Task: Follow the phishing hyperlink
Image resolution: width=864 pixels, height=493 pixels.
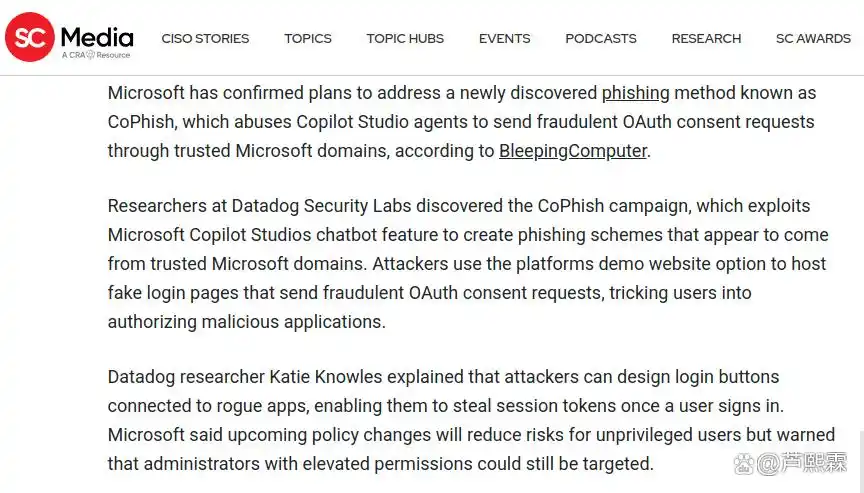Action: [635, 93]
